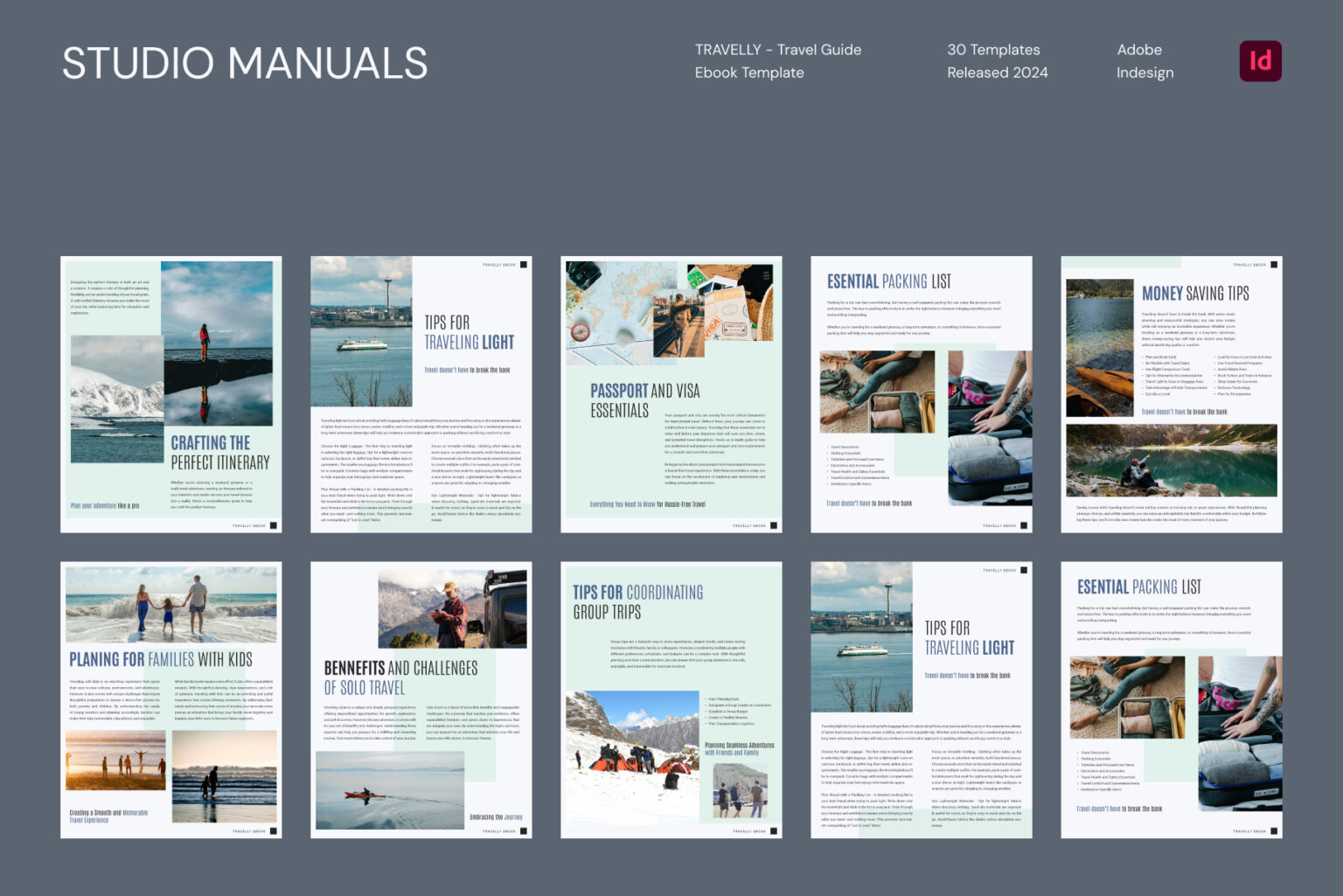1343x896 pixels.
Task: Select the Released 2024 label
Action: coord(997,73)
